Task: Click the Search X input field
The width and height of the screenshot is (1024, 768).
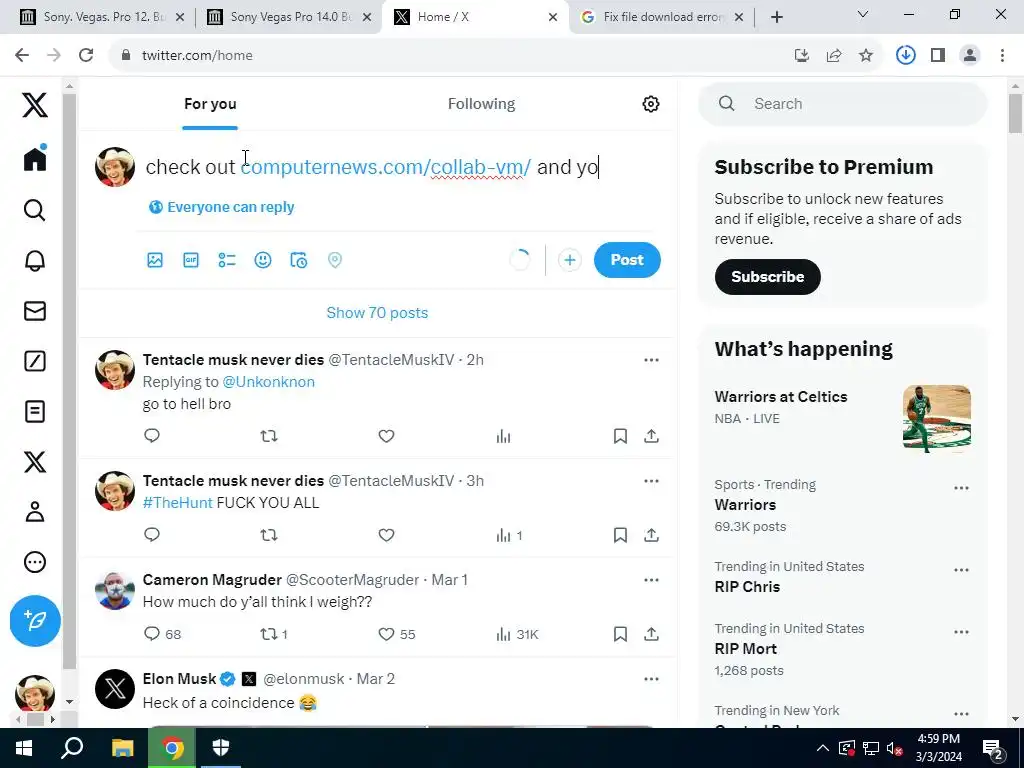Action: [842, 104]
